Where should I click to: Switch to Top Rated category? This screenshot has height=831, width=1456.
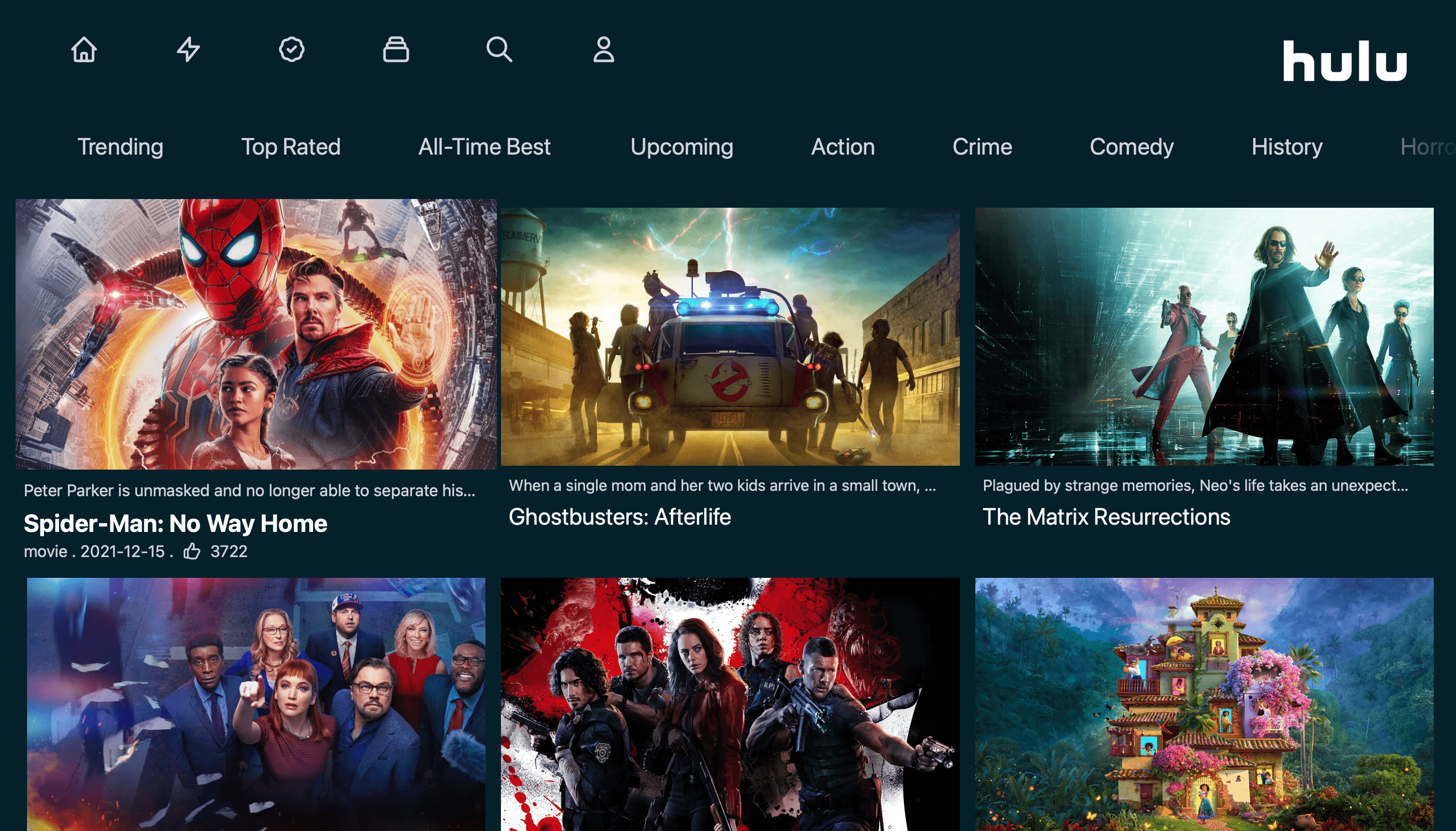(x=291, y=147)
